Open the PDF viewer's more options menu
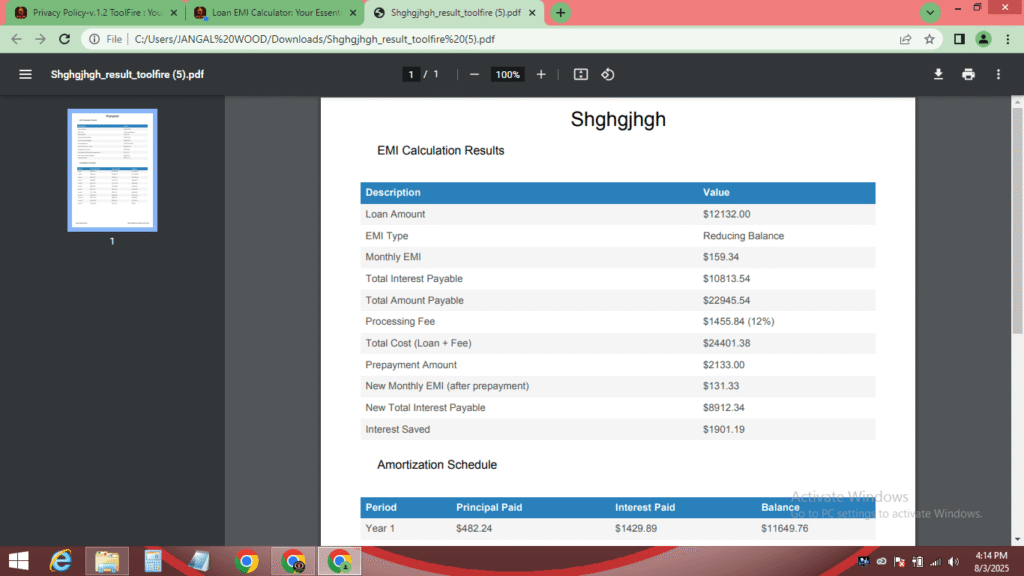 [x=997, y=74]
